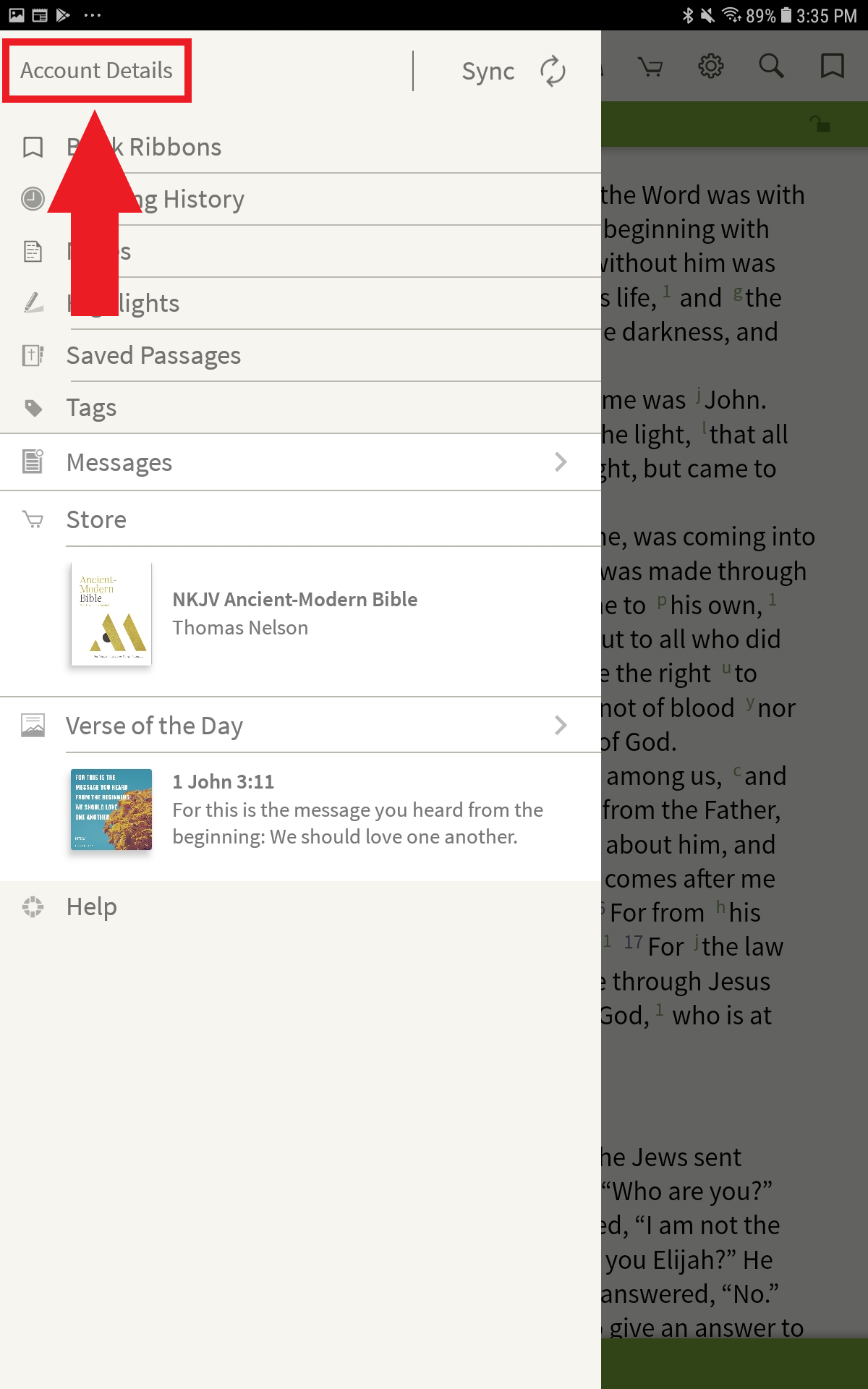The width and height of the screenshot is (868, 1389).
Task: Expand the Messages chevron arrow
Action: [x=561, y=462]
